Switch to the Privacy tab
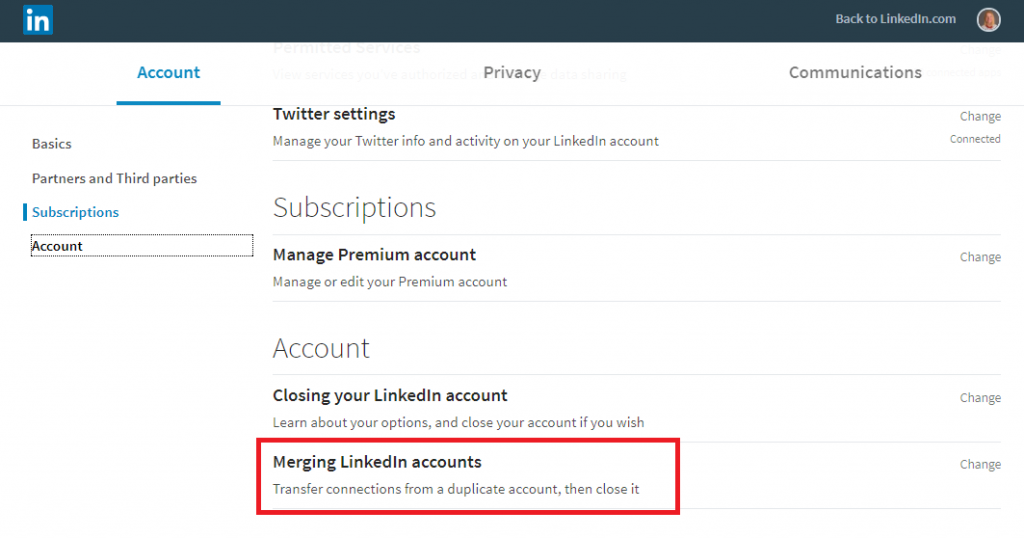 click(x=511, y=72)
